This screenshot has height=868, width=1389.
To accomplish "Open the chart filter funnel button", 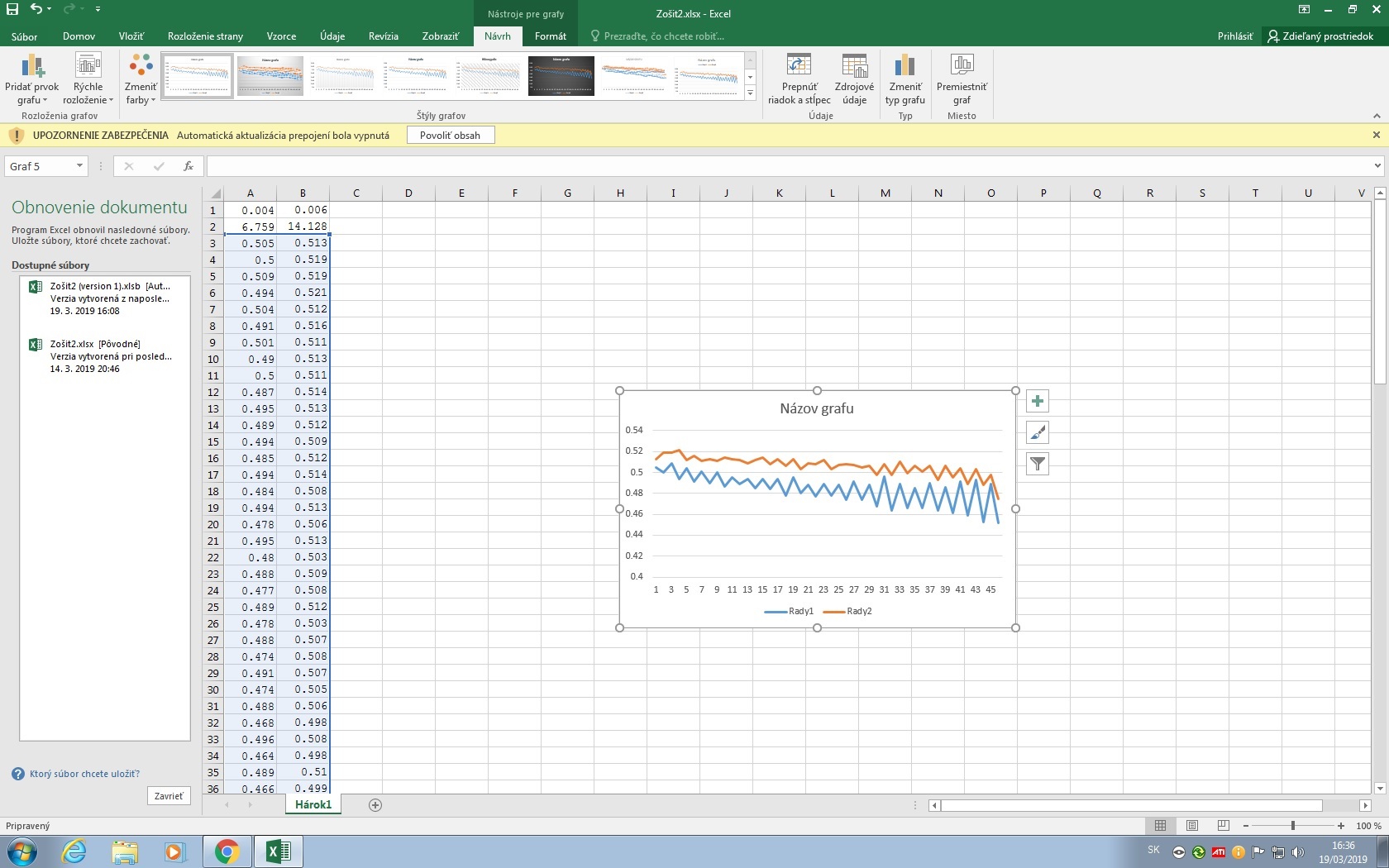I will tap(1038, 464).
